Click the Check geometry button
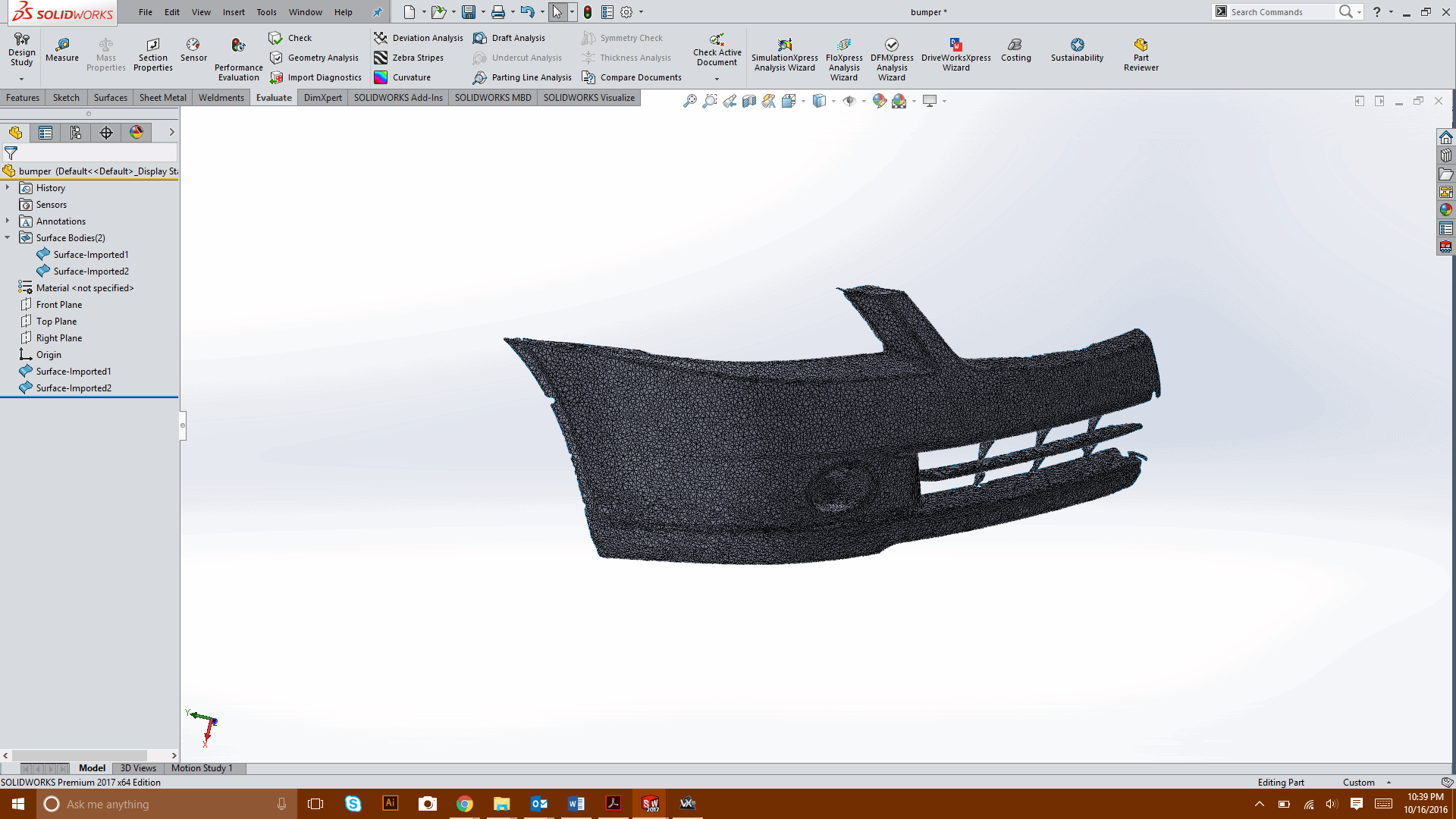This screenshot has width=1456, height=819. (x=290, y=38)
